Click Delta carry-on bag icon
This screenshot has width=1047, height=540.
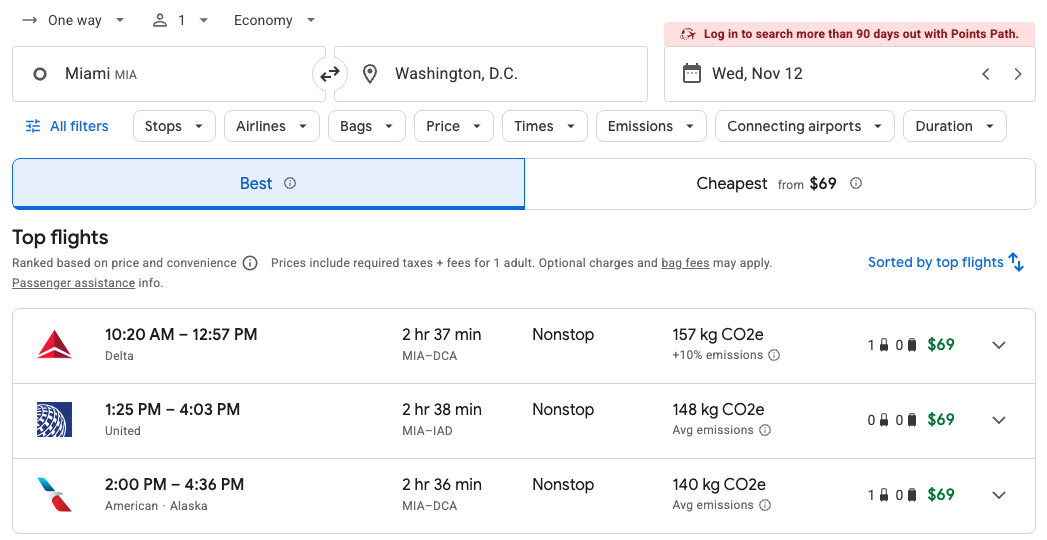click(883, 345)
